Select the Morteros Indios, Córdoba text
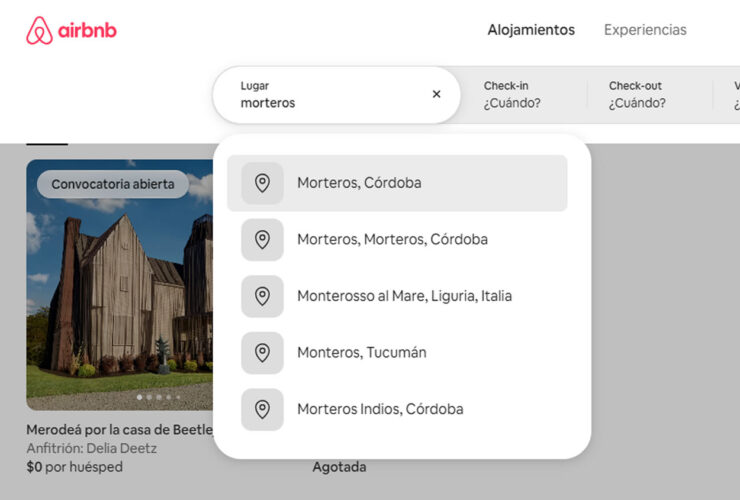This screenshot has width=740, height=500. (x=380, y=409)
